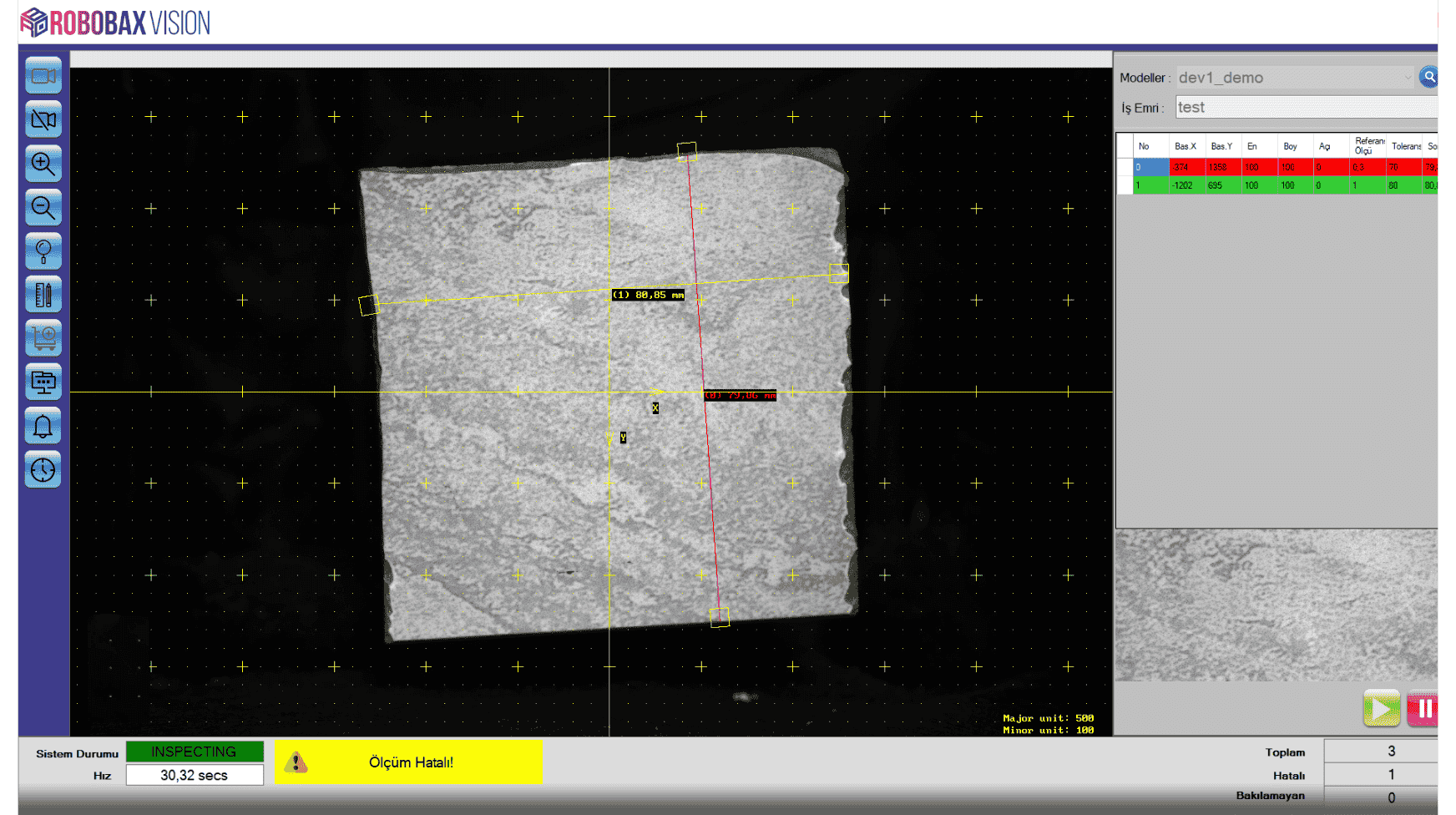Screen dimensions: 1456x815
Task: Turn off camera with the crossed-out camera icon
Action: (43, 120)
